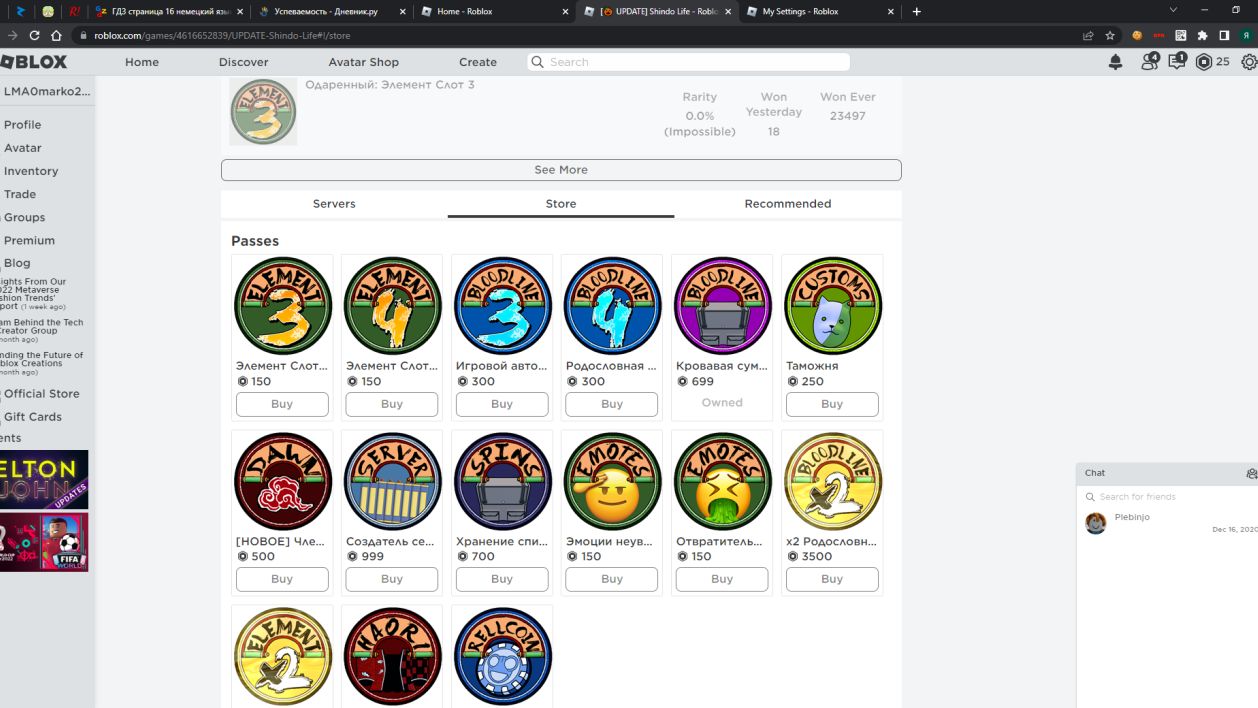Open the Roblox notifications bell

[1115, 62]
